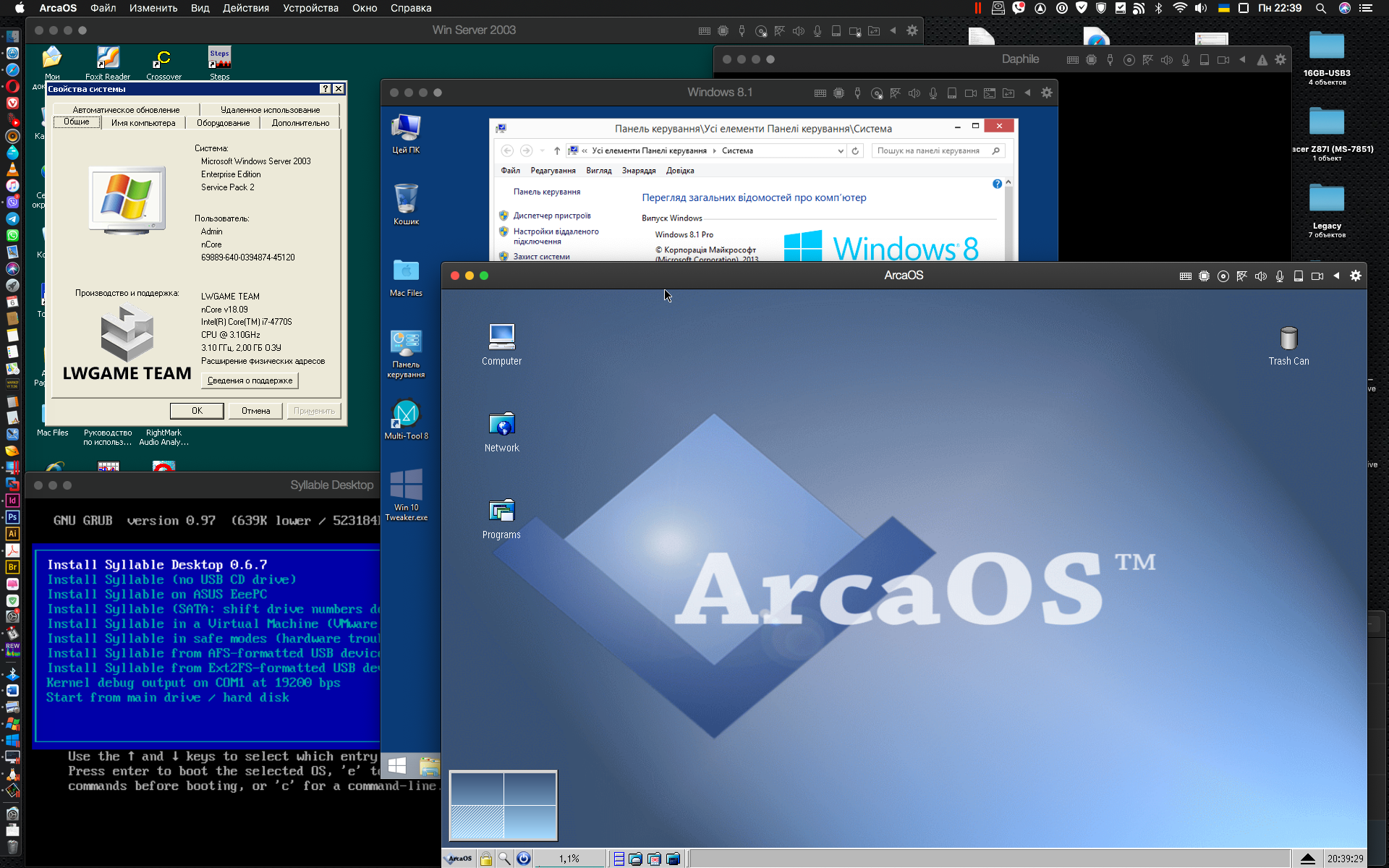Click the ArcaOS start menu button

(x=459, y=859)
